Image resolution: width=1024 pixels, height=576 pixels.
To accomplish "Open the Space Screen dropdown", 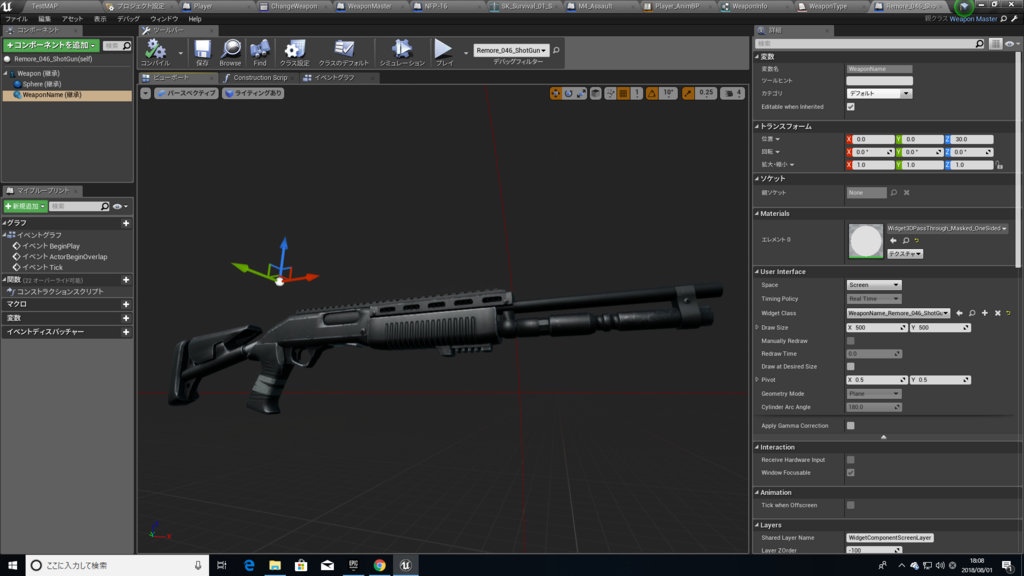I will click(874, 285).
